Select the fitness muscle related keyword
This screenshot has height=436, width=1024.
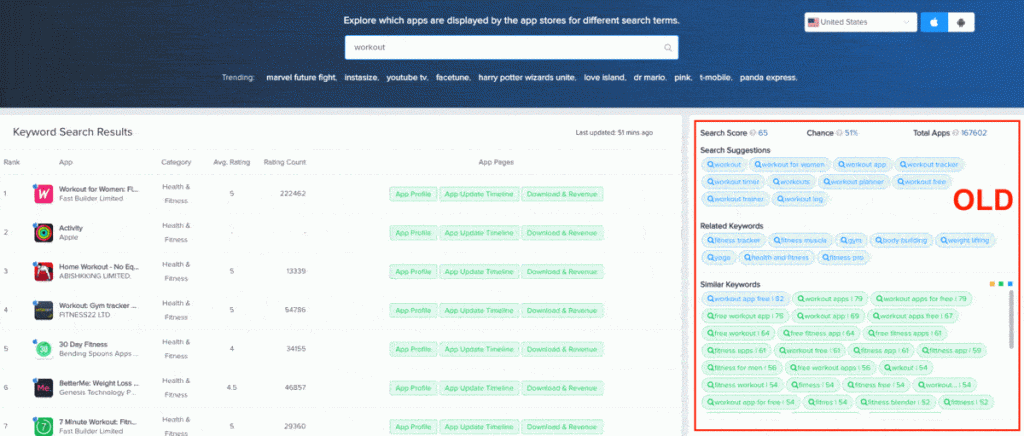(x=801, y=240)
